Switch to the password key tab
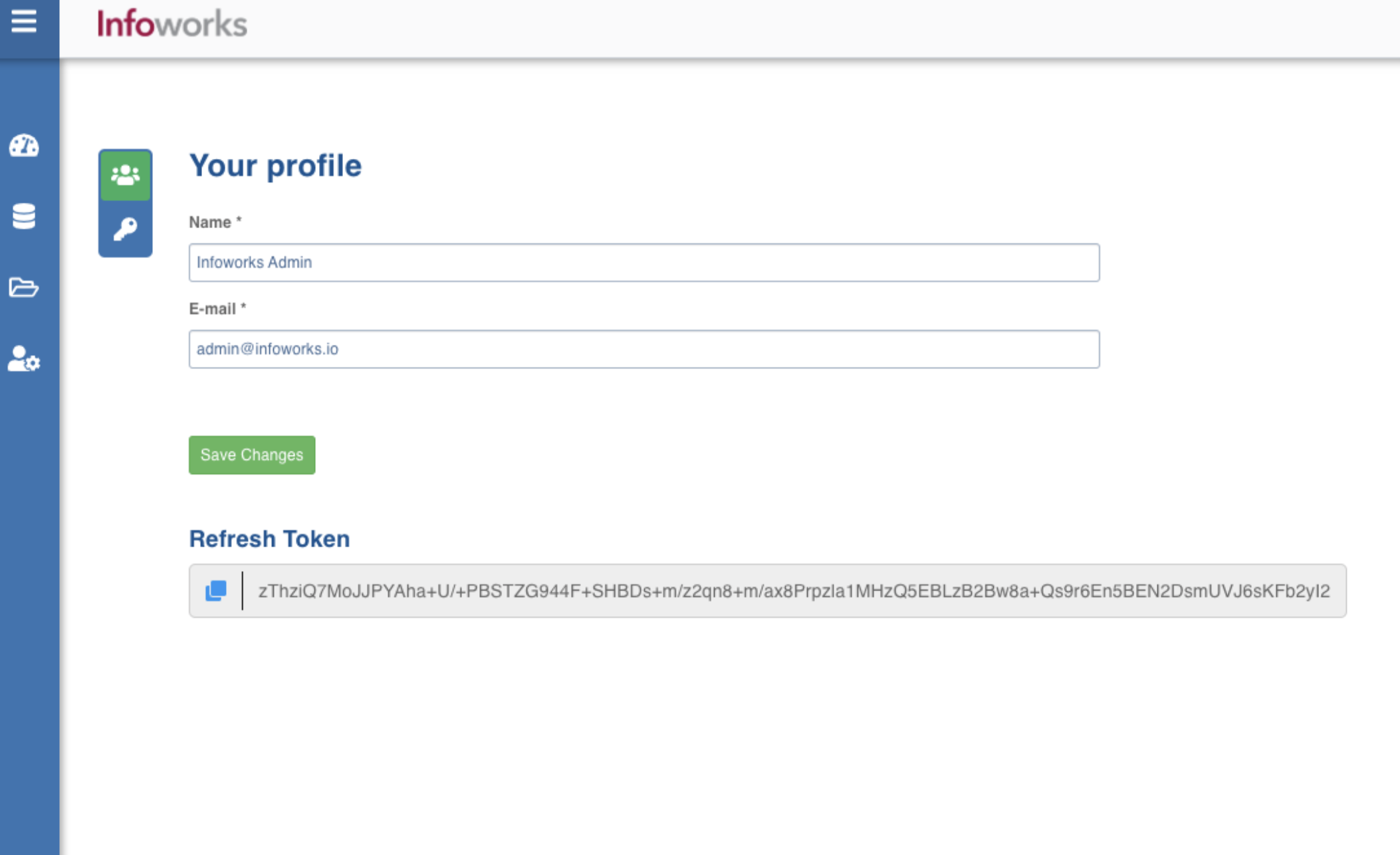1400x855 pixels. click(x=126, y=229)
